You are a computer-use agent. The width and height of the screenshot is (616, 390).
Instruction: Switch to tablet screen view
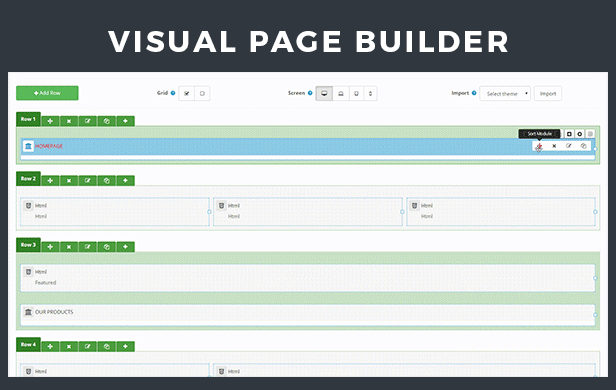tap(356, 93)
